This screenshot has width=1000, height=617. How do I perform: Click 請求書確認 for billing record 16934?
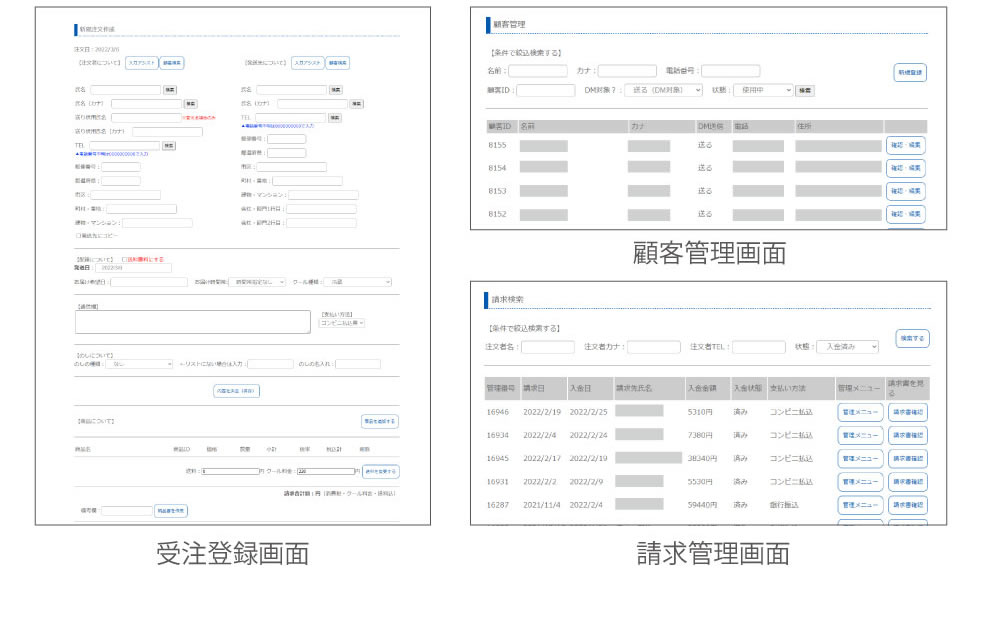click(907, 435)
